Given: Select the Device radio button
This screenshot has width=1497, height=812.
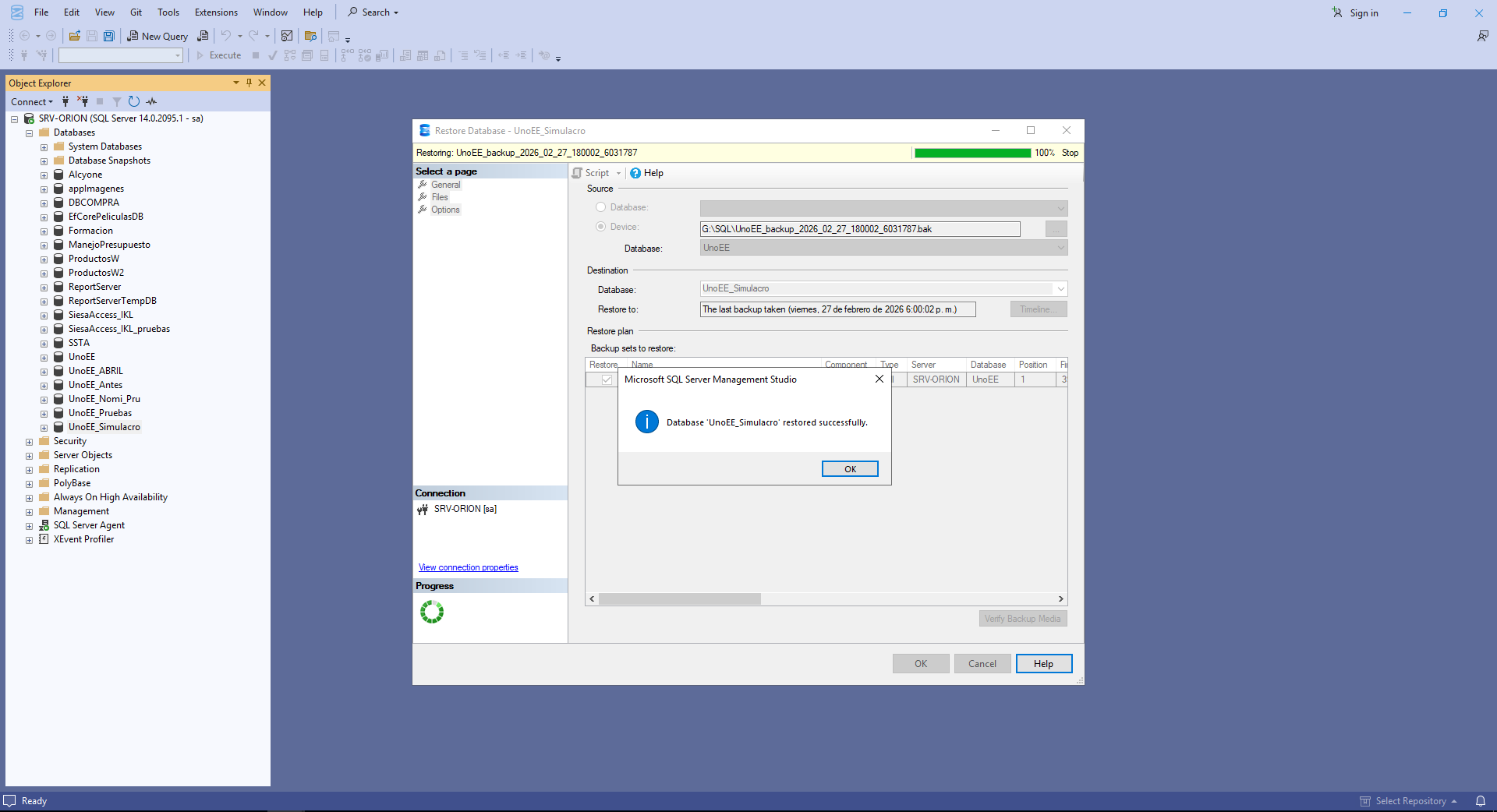Looking at the screenshot, I should click(x=600, y=227).
